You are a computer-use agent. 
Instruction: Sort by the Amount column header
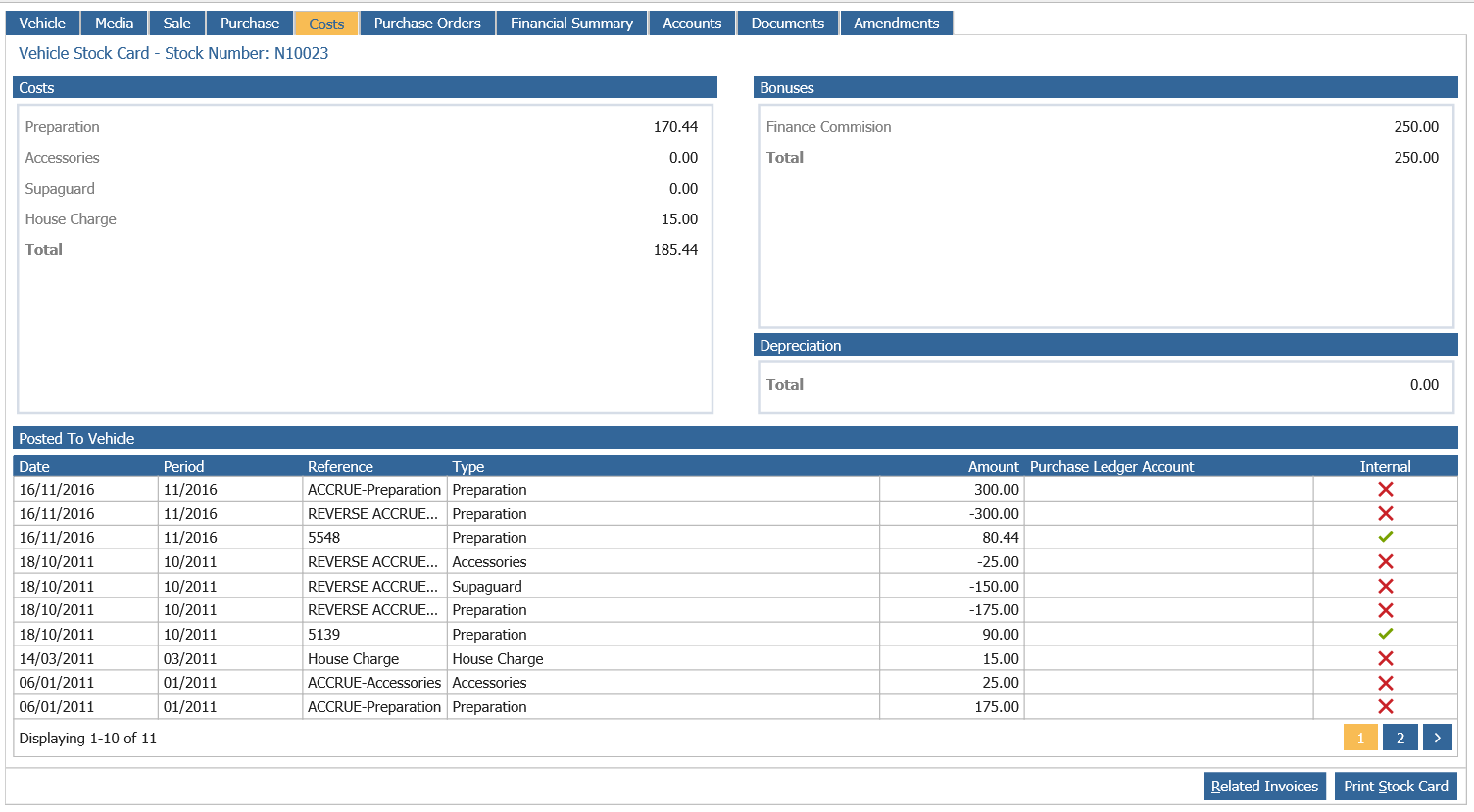993,466
